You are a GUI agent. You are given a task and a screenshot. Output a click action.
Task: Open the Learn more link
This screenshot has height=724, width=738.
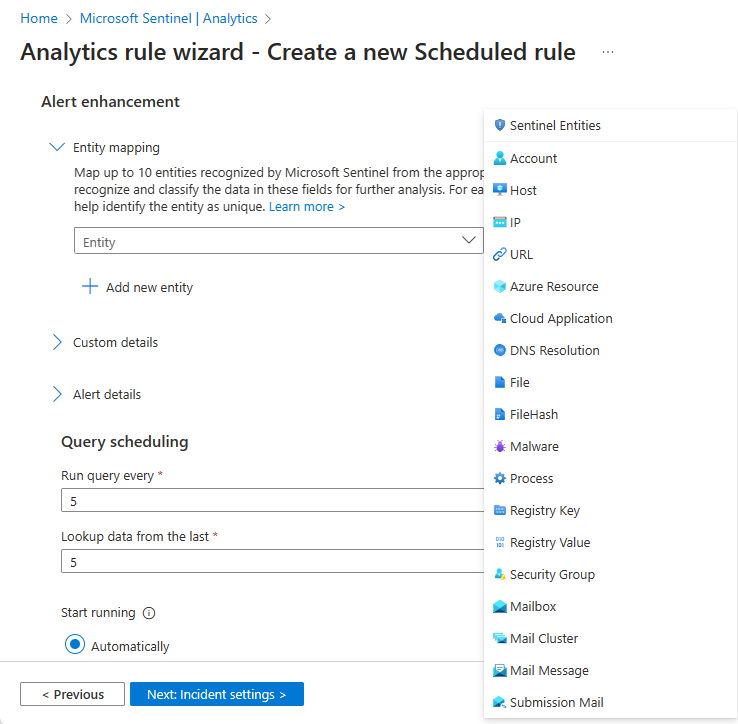(307, 206)
